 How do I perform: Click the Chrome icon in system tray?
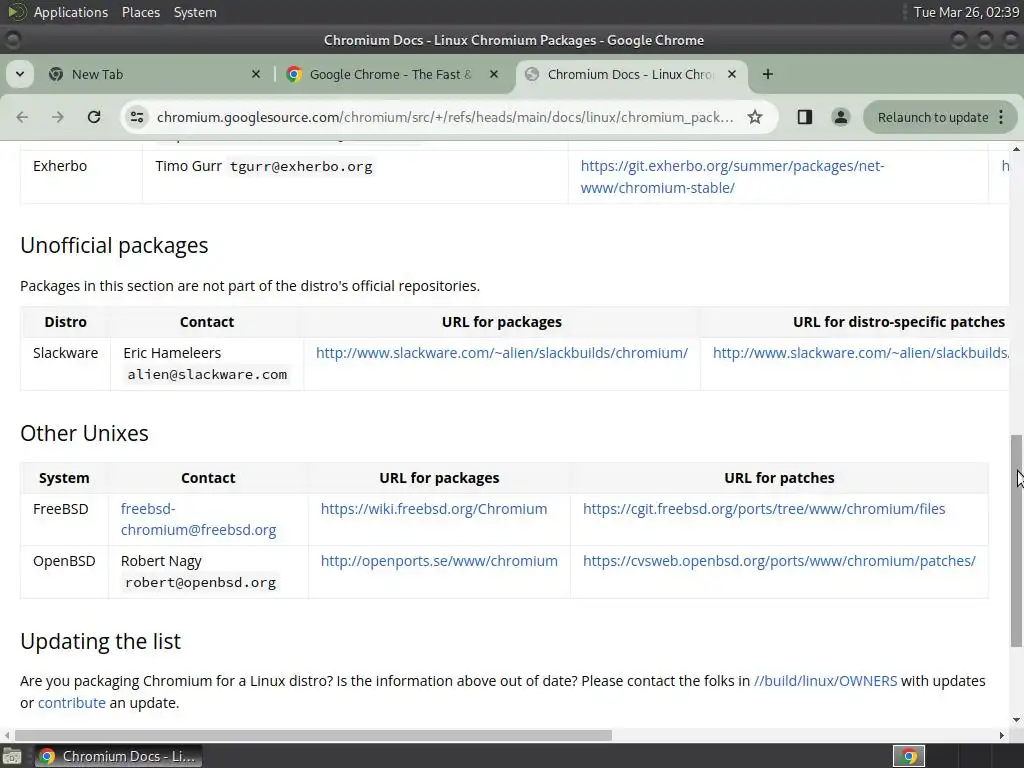coord(909,756)
